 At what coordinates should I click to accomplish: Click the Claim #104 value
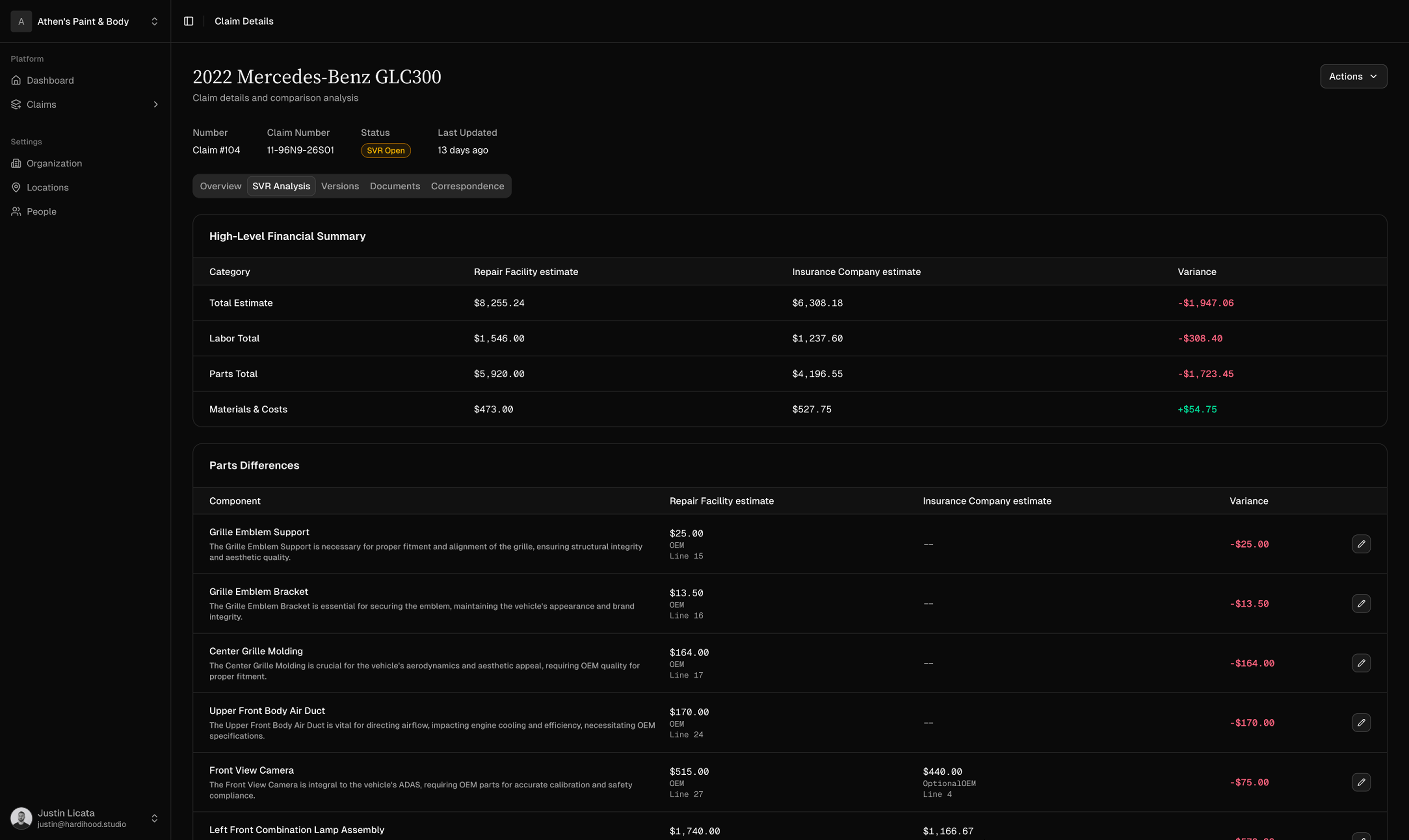(216, 150)
